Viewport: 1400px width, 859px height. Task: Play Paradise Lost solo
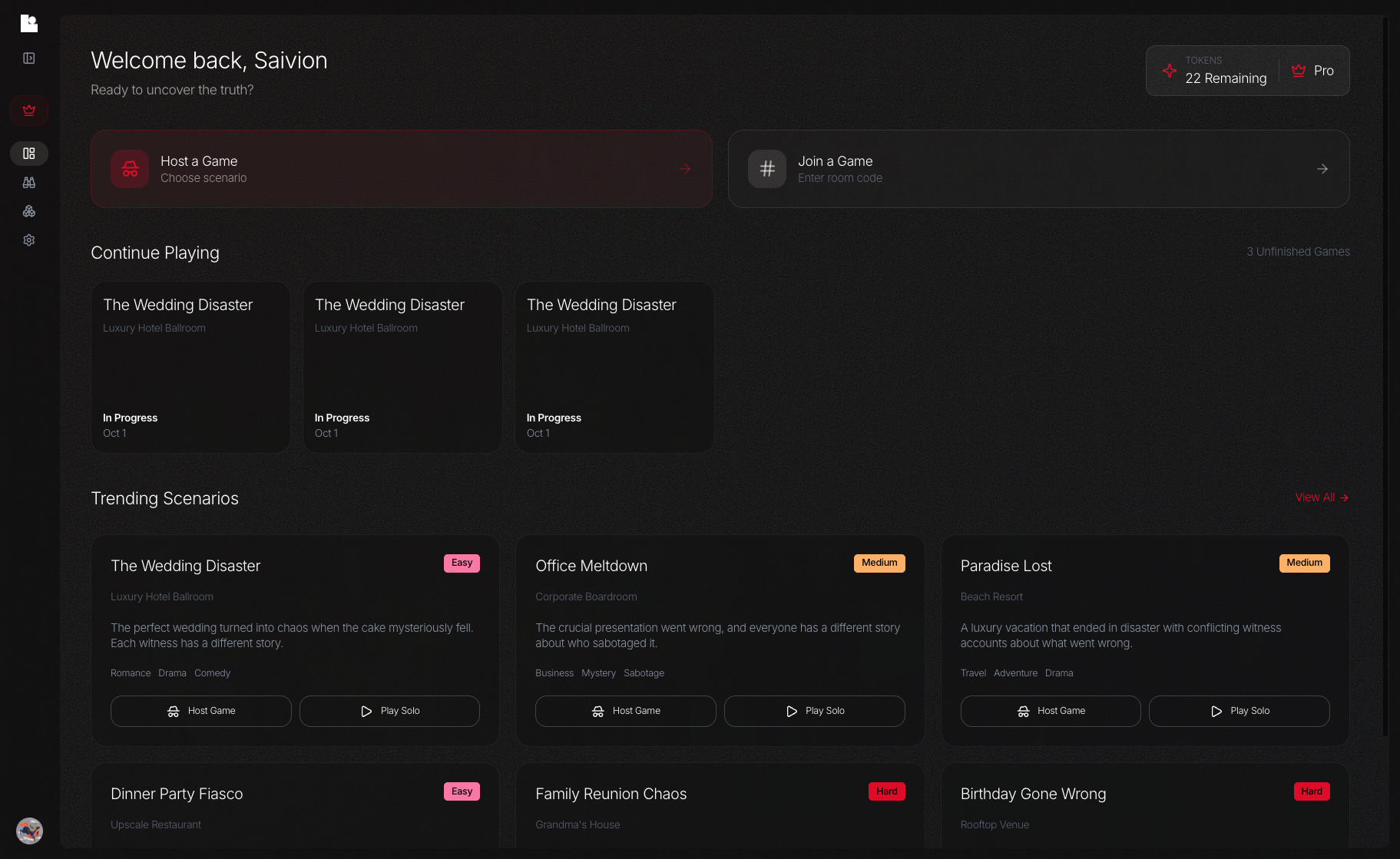pos(1239,711)
